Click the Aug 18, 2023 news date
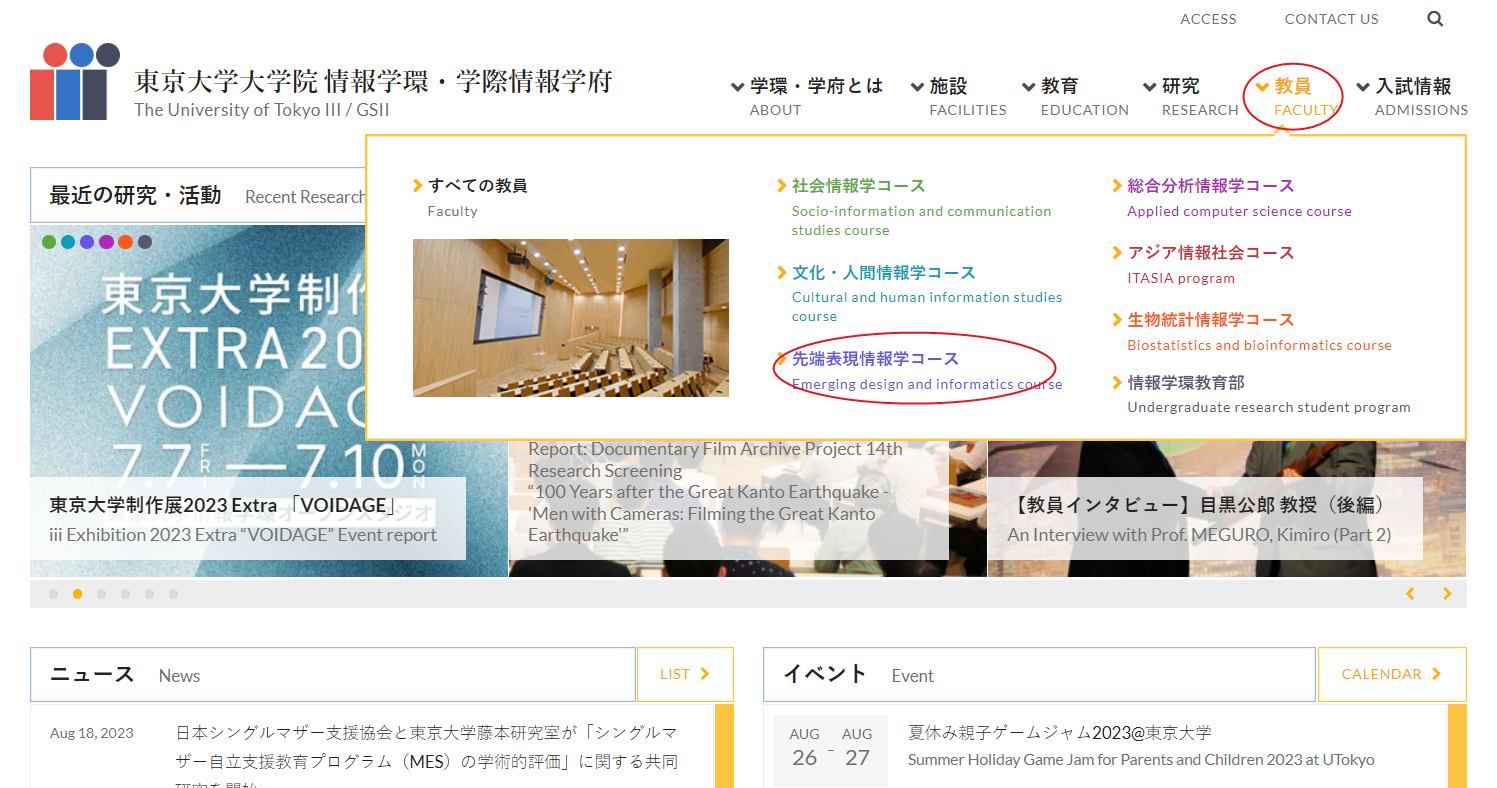This screenshot has height=788, width=1497. point(91,733)
